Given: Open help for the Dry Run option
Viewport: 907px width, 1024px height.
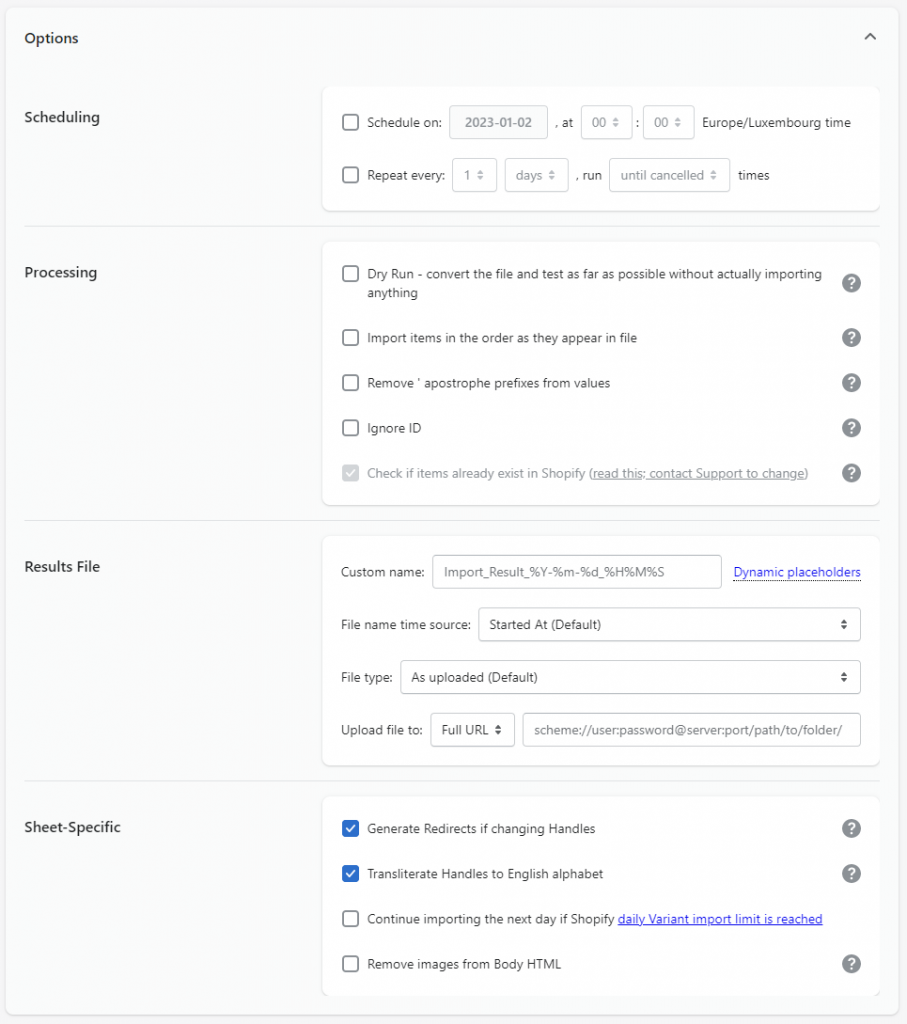Looking at the screenshot, I should click(851, 283).
